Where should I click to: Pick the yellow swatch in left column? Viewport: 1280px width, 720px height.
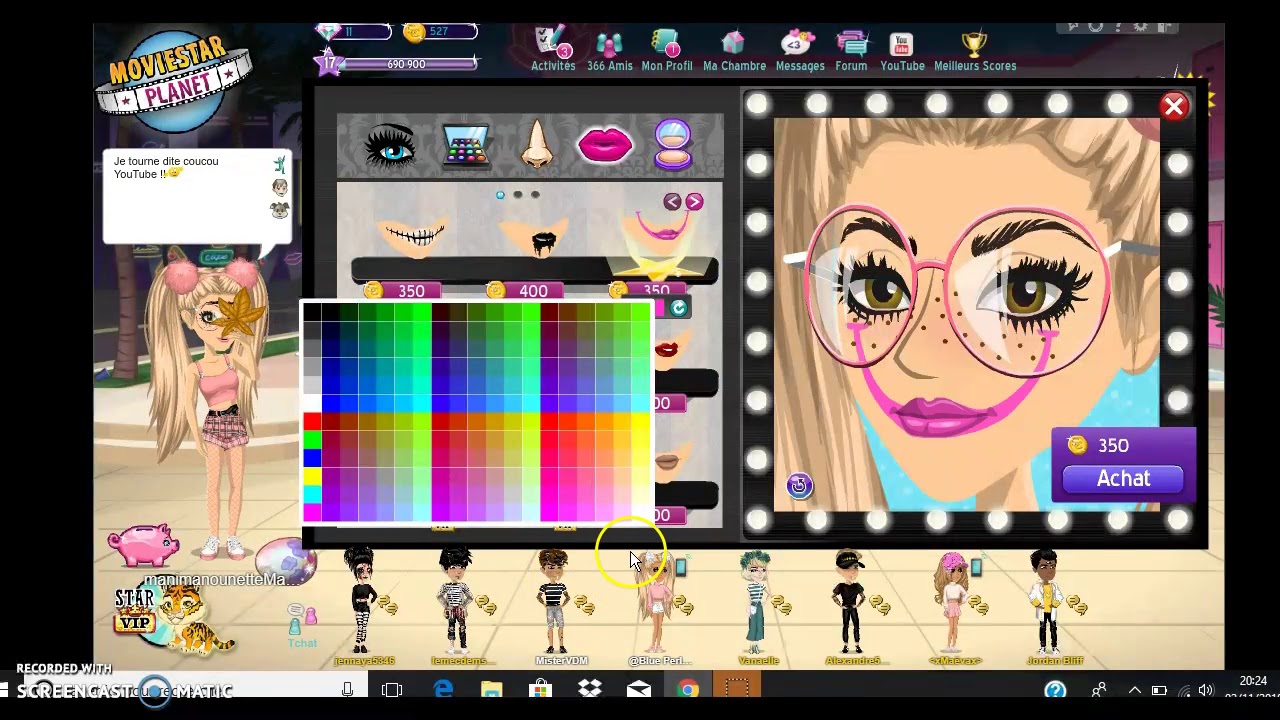(312, 477)
